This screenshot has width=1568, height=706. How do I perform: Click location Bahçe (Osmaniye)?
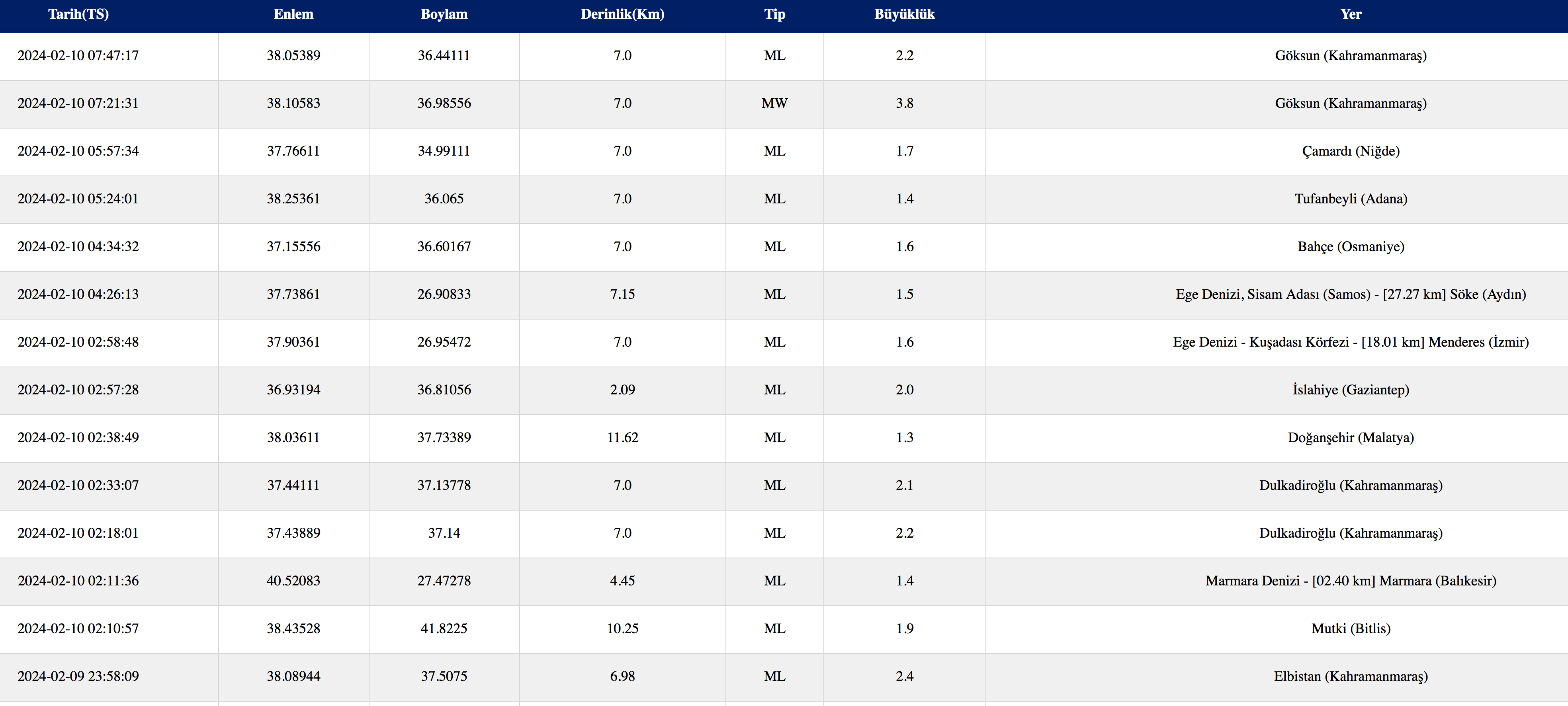pyautogui.click(x=1351, y=246)
